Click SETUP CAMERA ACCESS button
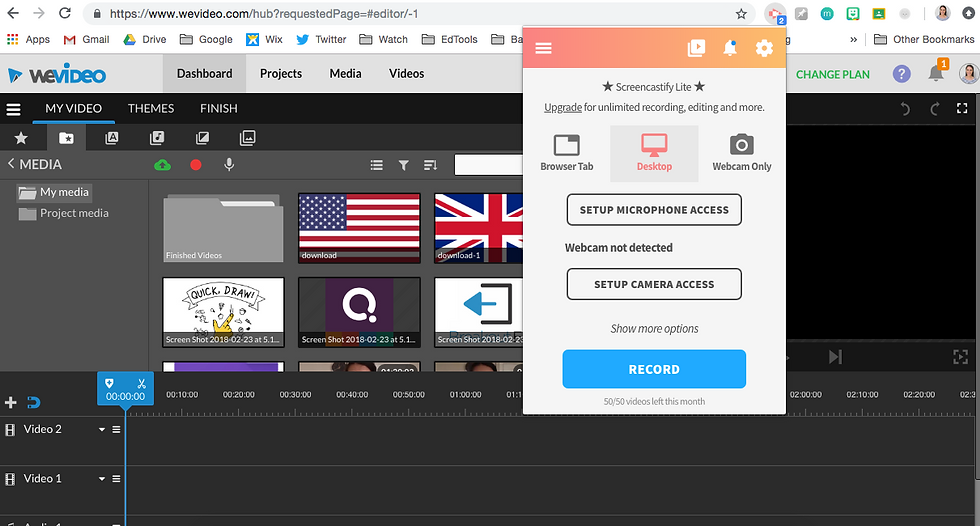This screenshot has height=526, width=980. [654, 284]
